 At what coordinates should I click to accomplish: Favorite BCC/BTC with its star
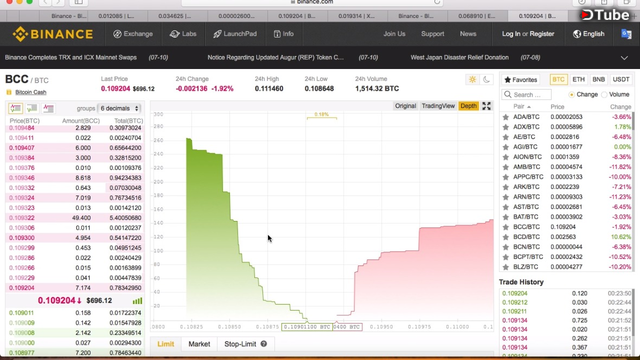[506, 227]
